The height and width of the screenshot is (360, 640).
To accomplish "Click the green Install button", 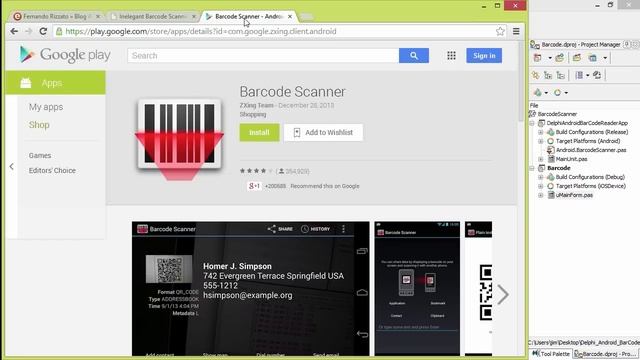I will (x=259, y=133).
